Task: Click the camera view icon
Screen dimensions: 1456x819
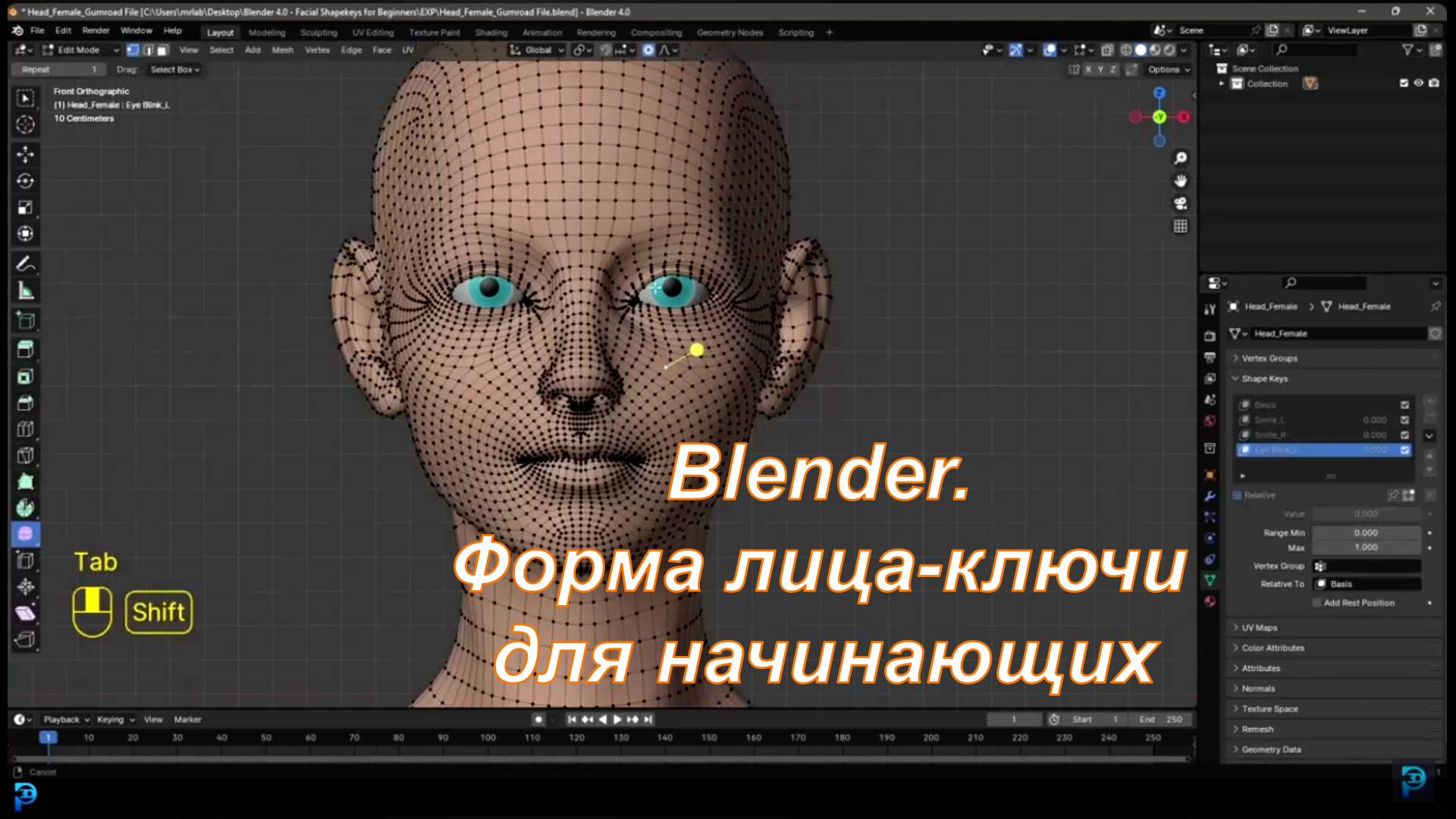Action: pyautogui.click(x=1181, y=204)
